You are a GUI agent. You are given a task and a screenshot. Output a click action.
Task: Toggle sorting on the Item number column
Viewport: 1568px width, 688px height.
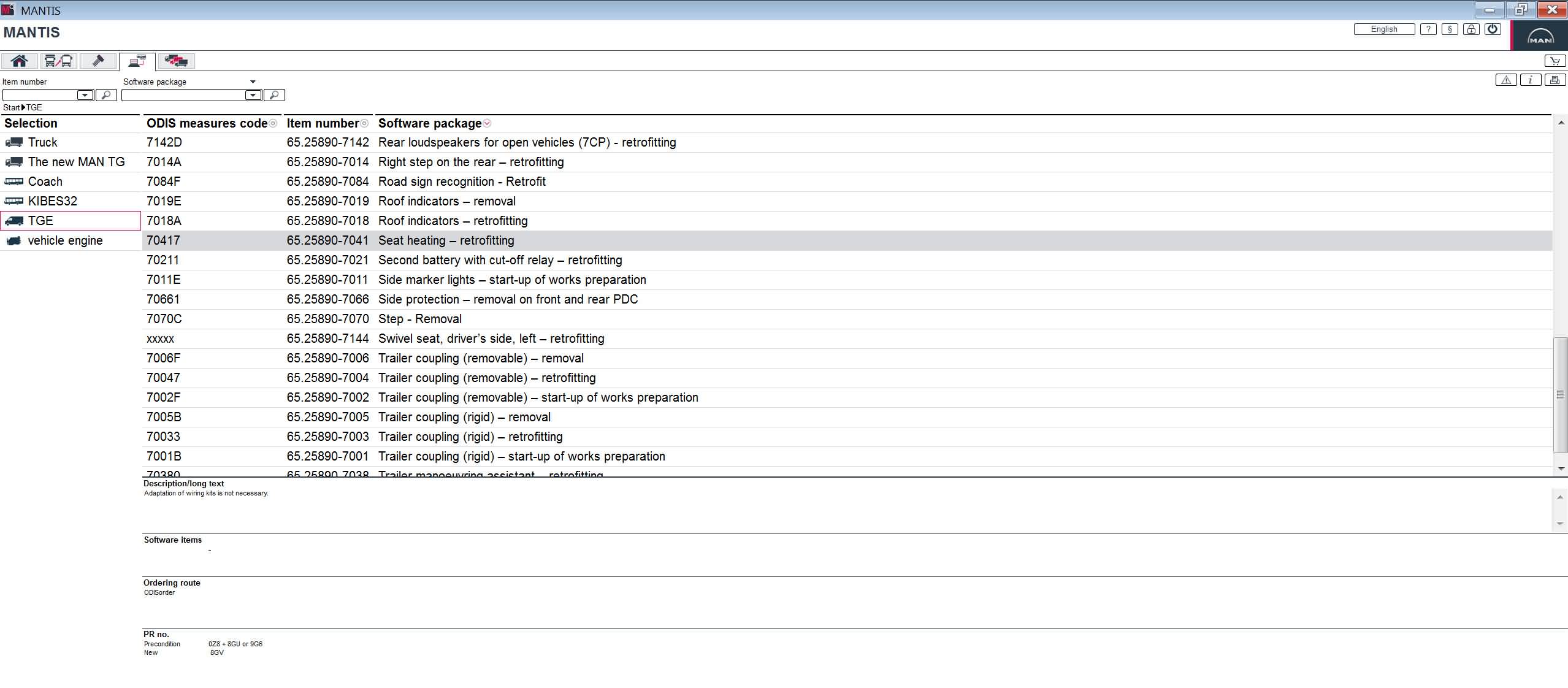[x=364, y=123]
